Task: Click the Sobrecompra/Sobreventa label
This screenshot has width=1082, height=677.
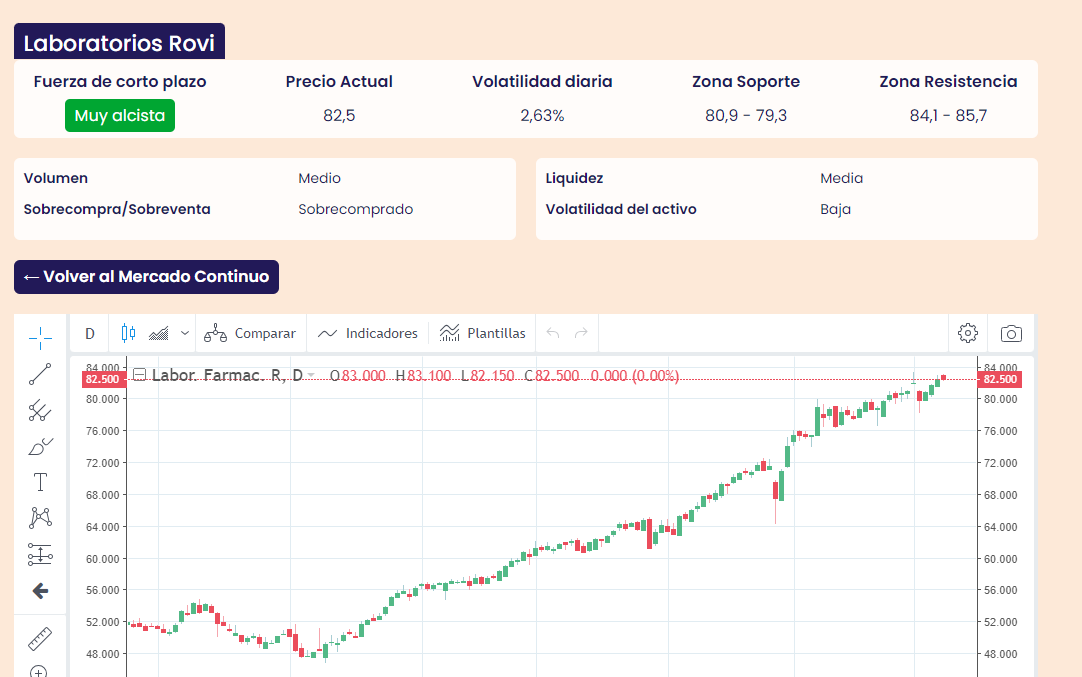Action: [117, 209]
